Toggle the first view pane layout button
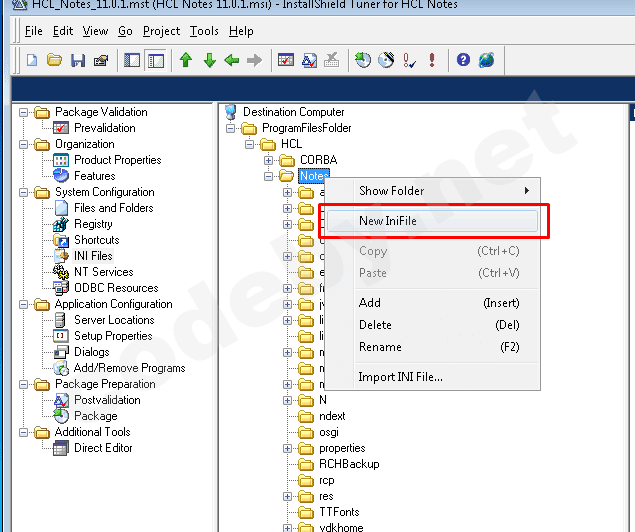This screenshot has height=532, width=635. pyautogui.click(x=132, y=61)
